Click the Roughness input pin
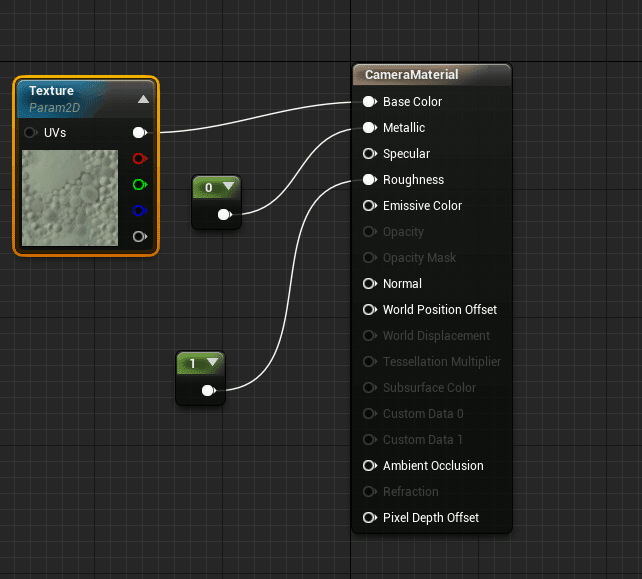The width and height of the screenshot is (642, 579). coord(370,179)
